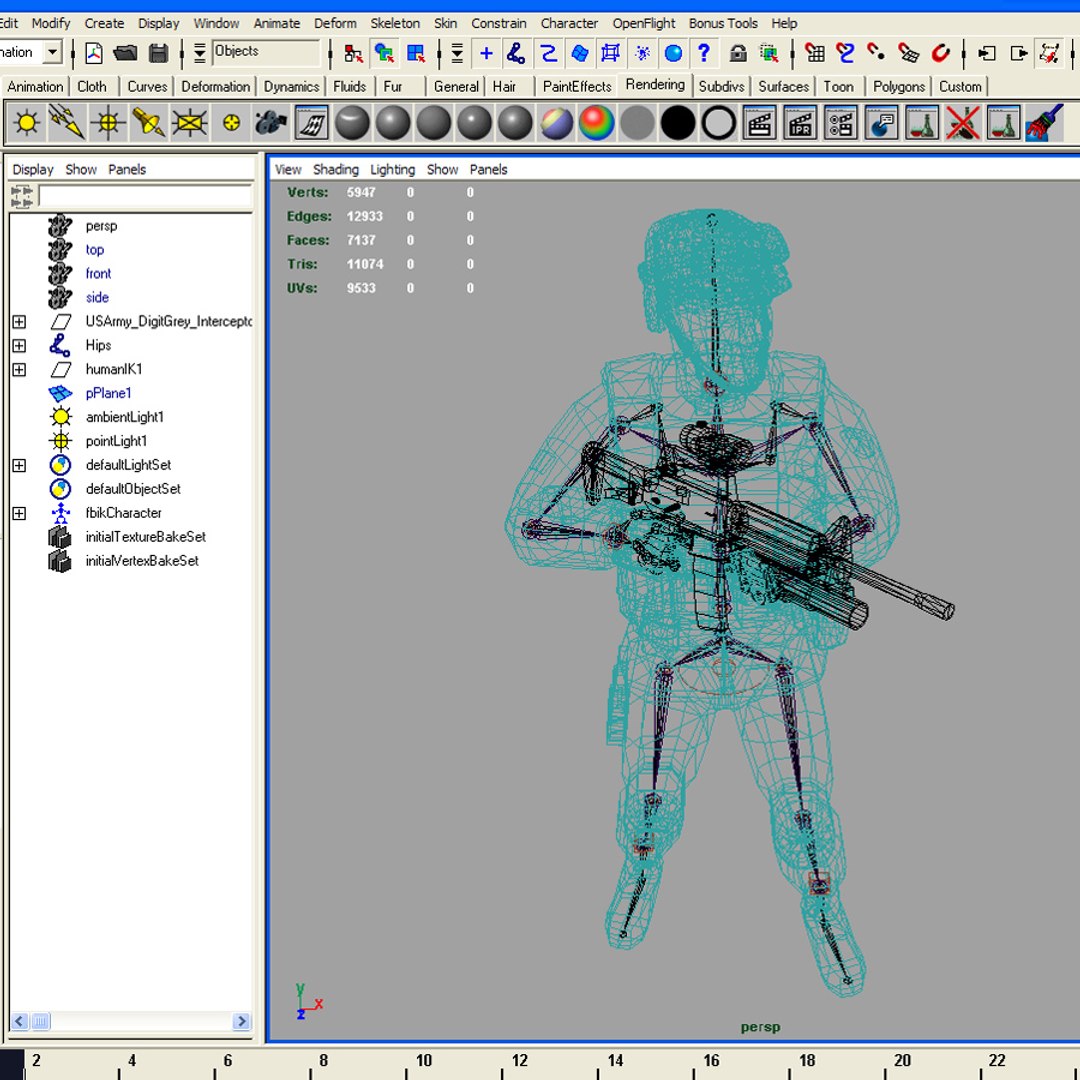
Task: Toggle the curves selection mask
Action: (548, 53)
